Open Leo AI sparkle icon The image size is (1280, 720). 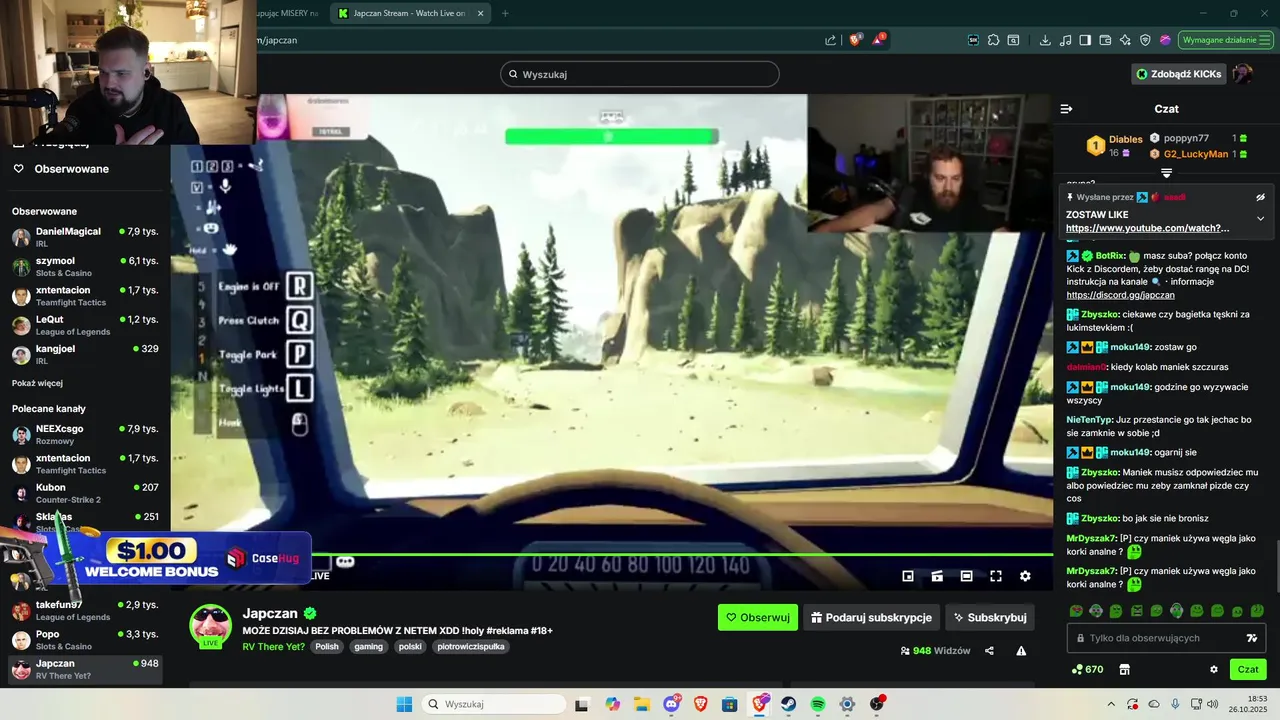click(1125, 40)
